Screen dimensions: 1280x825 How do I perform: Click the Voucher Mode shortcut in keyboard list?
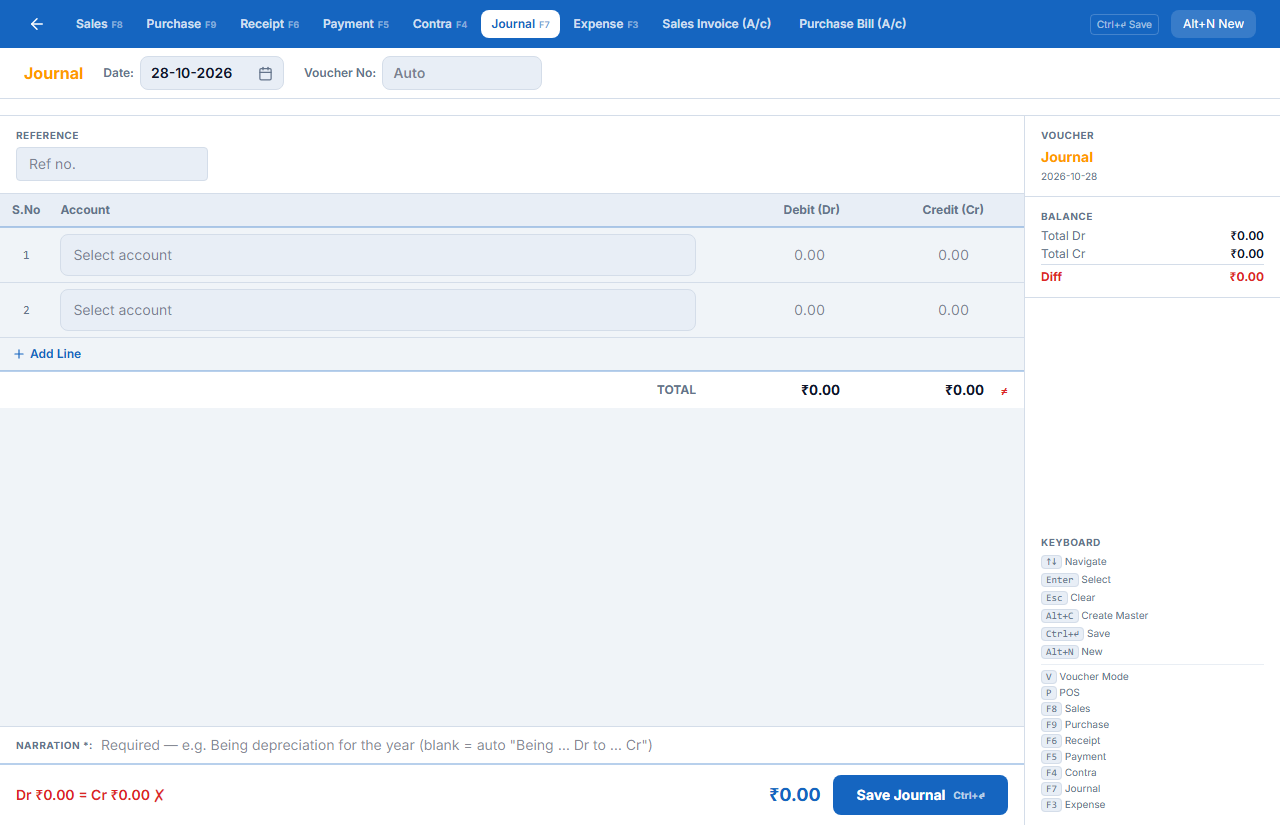[x=1085, y=677]
